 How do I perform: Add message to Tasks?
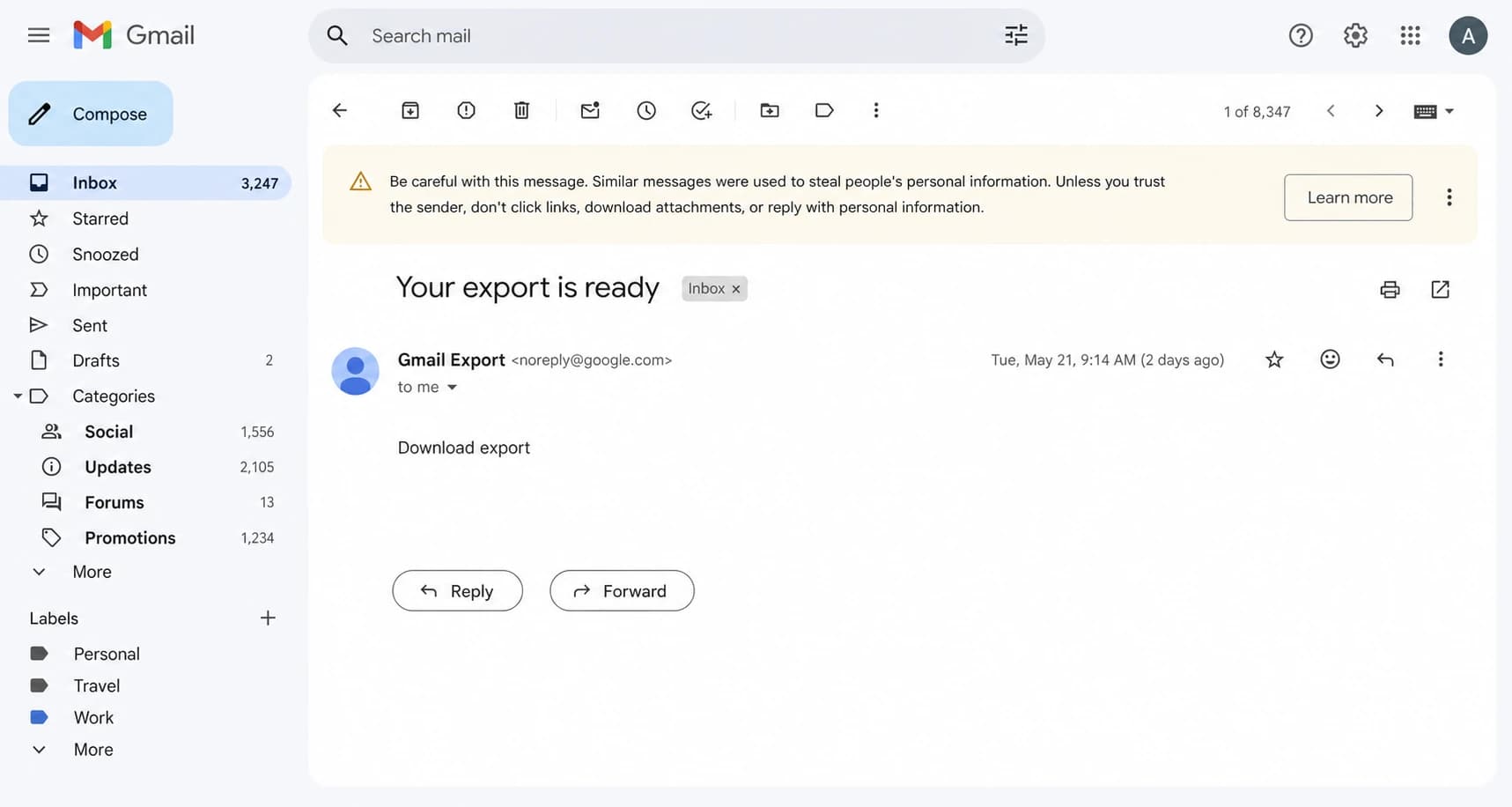702,110
